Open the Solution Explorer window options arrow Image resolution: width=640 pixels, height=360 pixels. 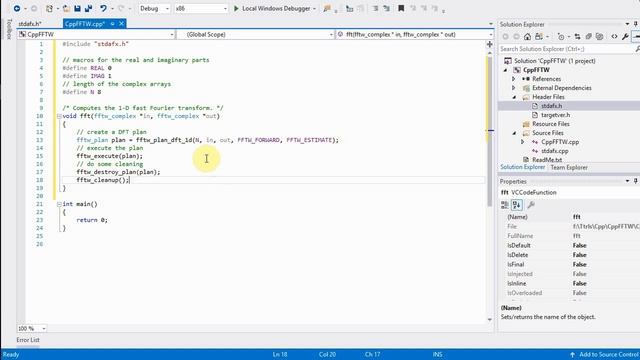(627, 24)
